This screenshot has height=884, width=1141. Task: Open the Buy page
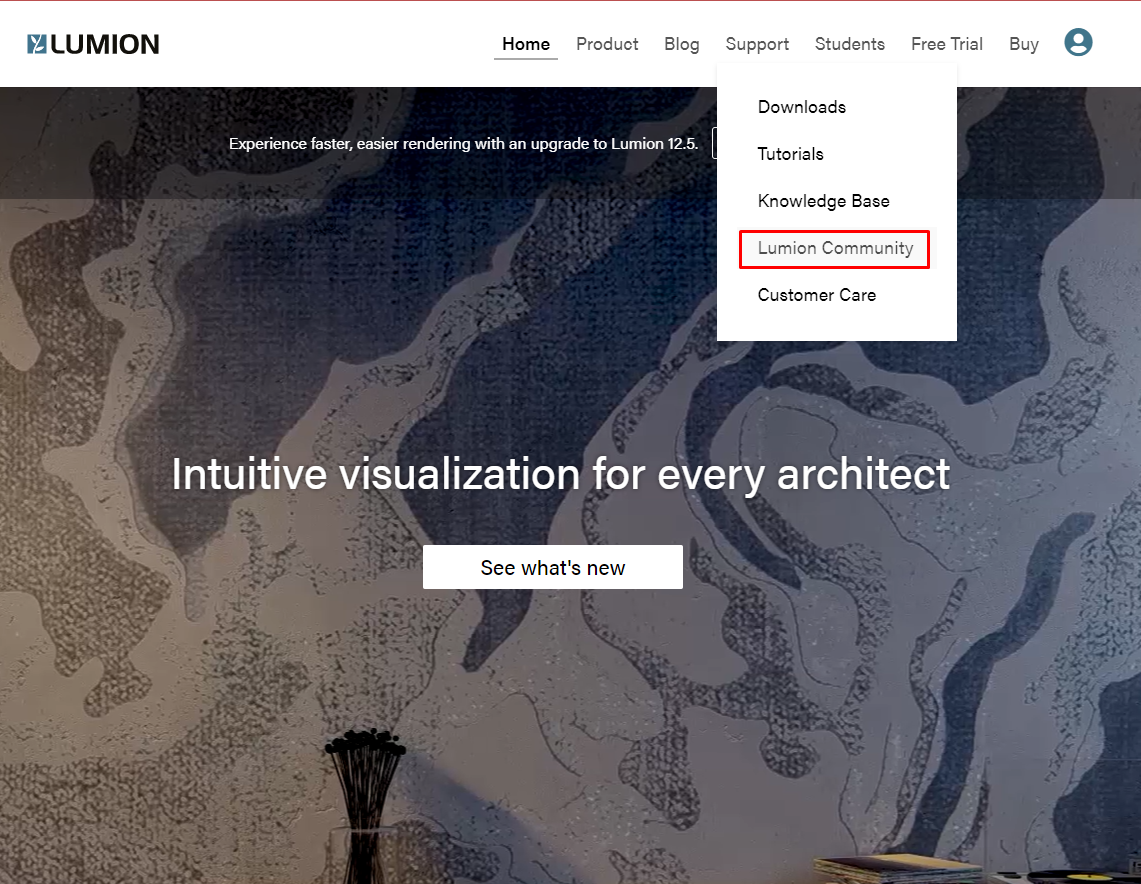[x=1023, y=44]
